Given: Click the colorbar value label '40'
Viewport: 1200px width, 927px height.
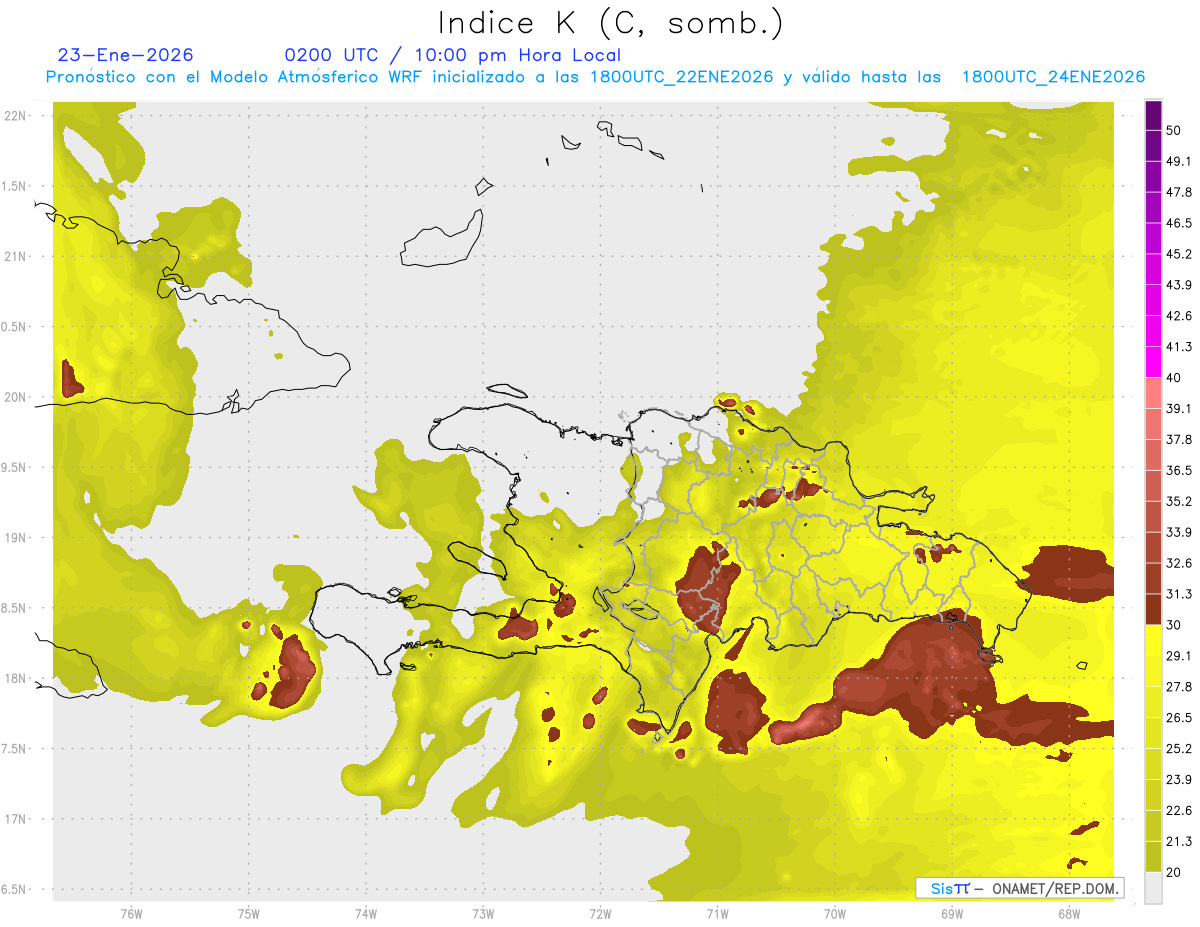Looking at the screenshot, I should click(x=1174, y=378).
